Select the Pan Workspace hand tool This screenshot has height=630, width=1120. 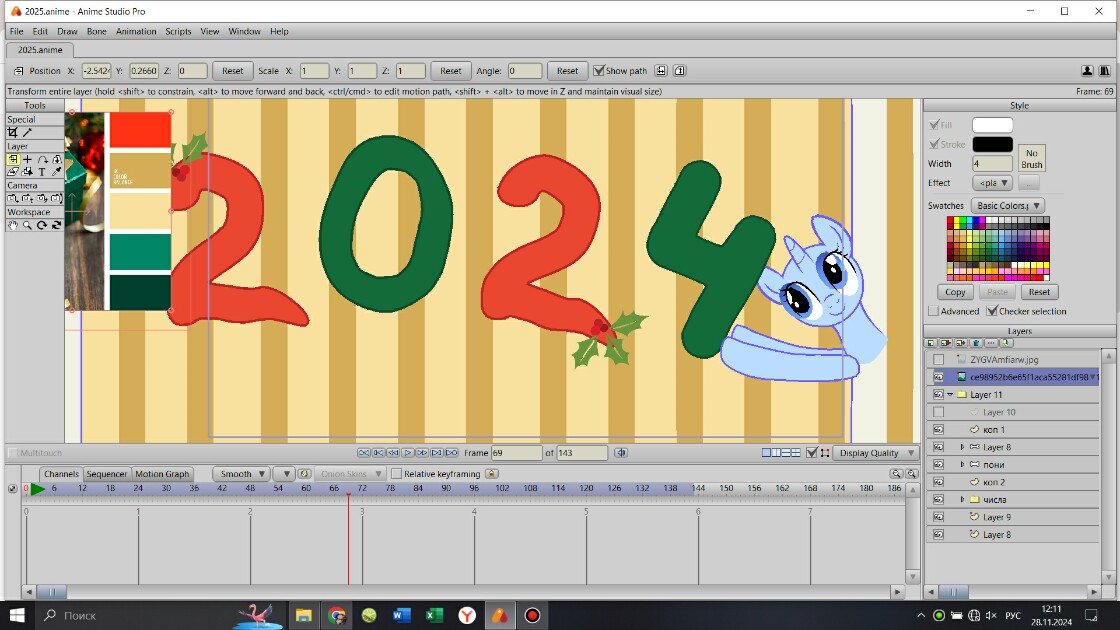tap(13, 225)
